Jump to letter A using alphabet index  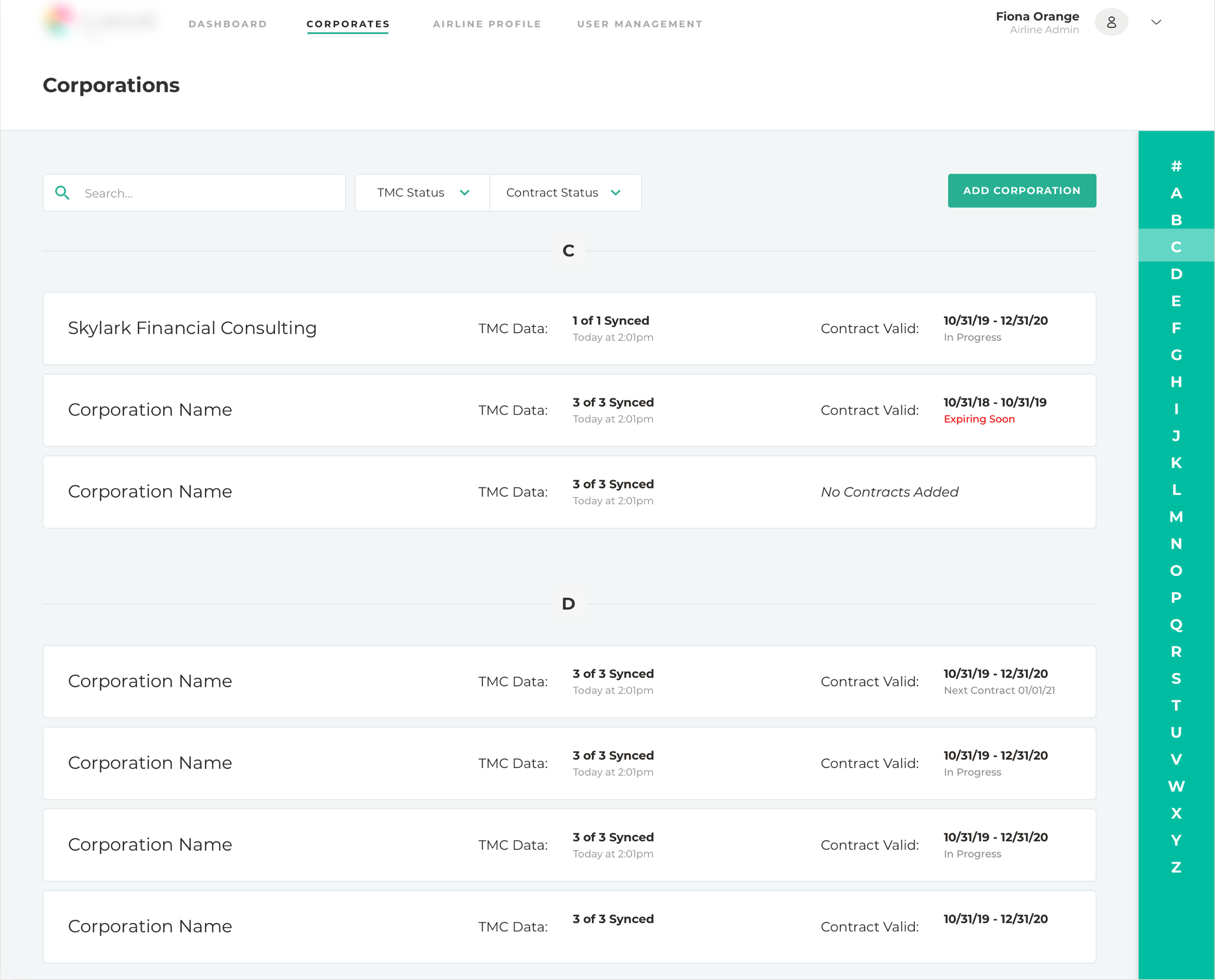(x=1176, y=193)
